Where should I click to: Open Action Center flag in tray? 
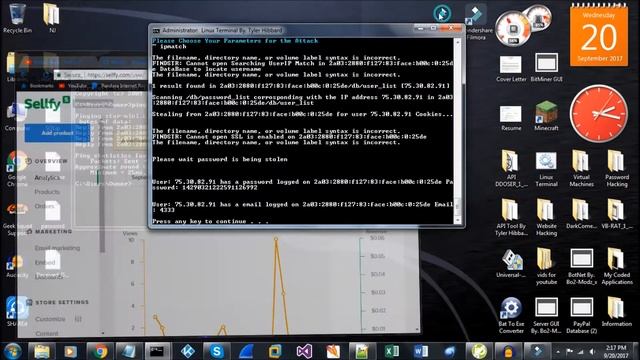[569, 351]
